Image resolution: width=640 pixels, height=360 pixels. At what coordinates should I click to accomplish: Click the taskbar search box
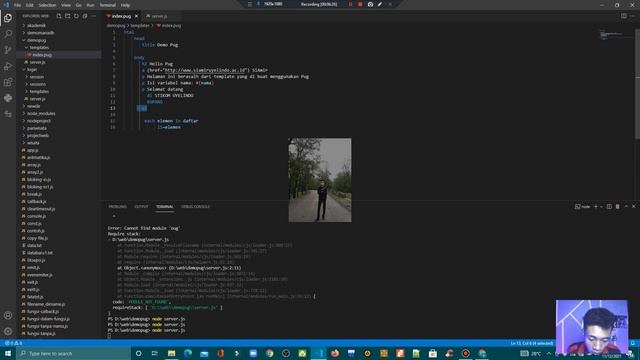pyautogui.click(x=73, y=353)
